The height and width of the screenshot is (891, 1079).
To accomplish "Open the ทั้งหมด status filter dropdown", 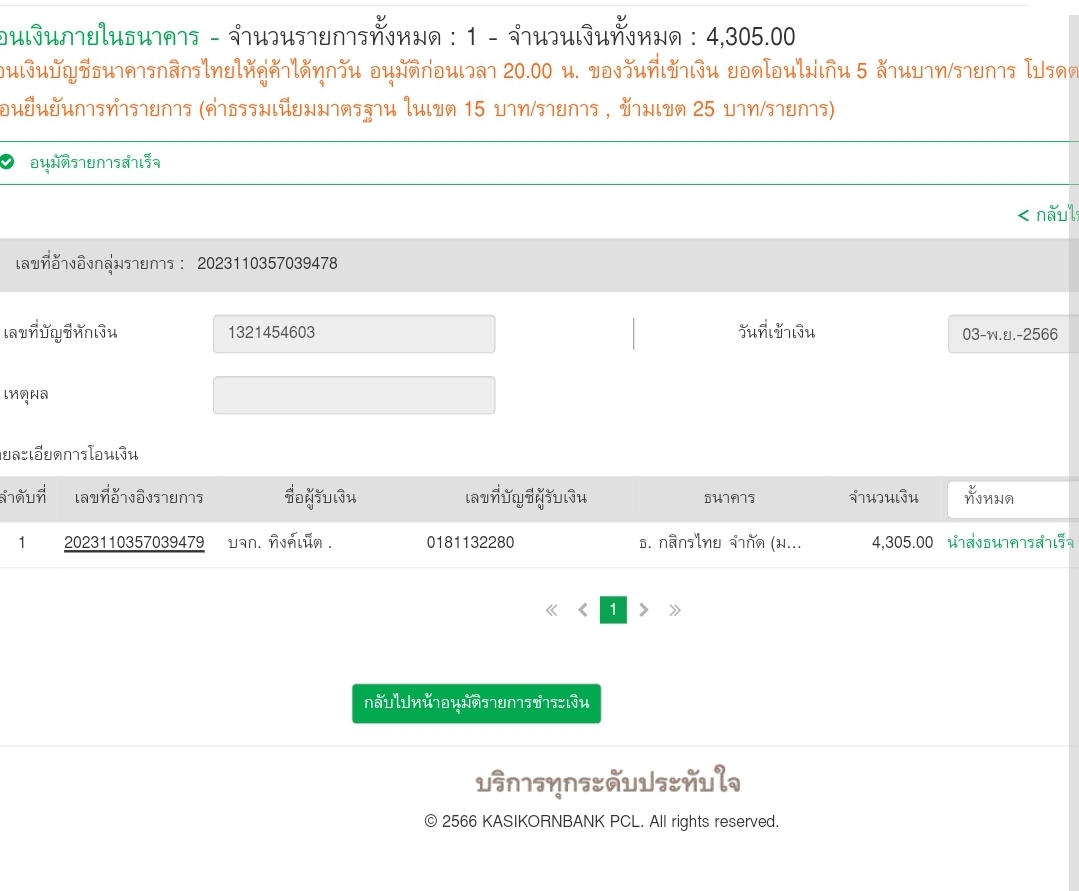I will pyautogui.click(x=1010, y=499).
